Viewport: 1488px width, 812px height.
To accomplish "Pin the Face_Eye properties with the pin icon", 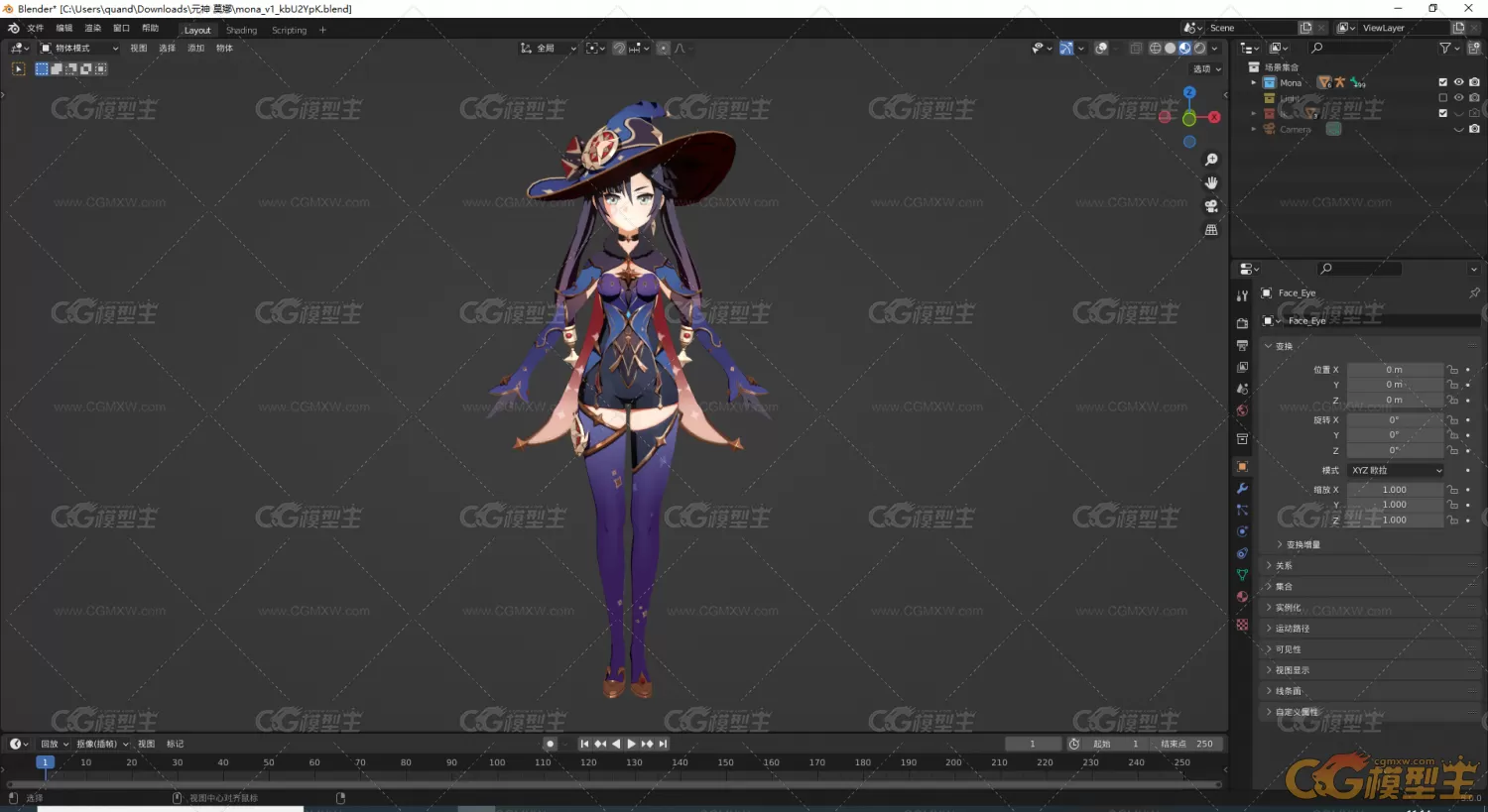I will [1474, 292].
